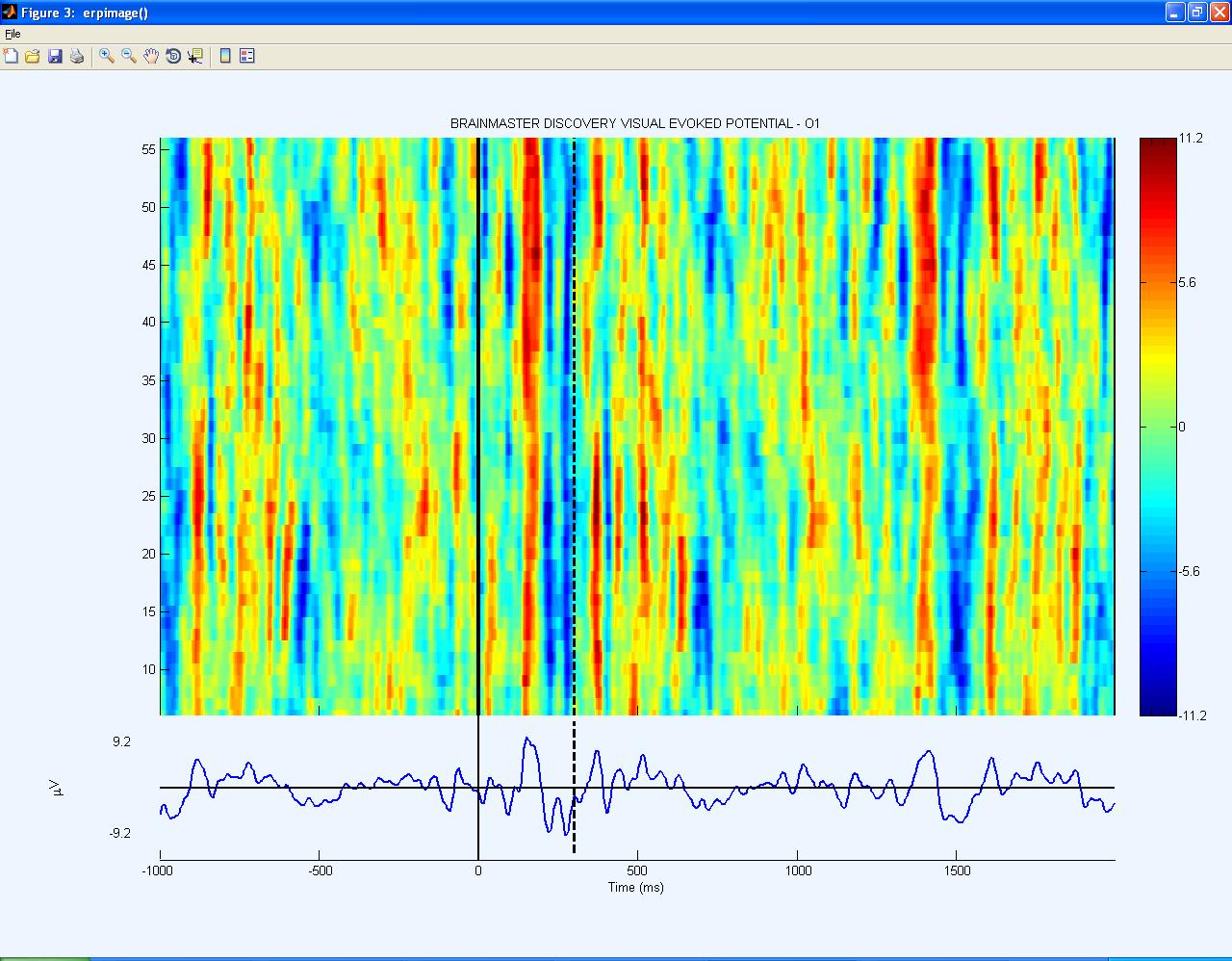Activate the Data Cursor tool

point(195,57)
